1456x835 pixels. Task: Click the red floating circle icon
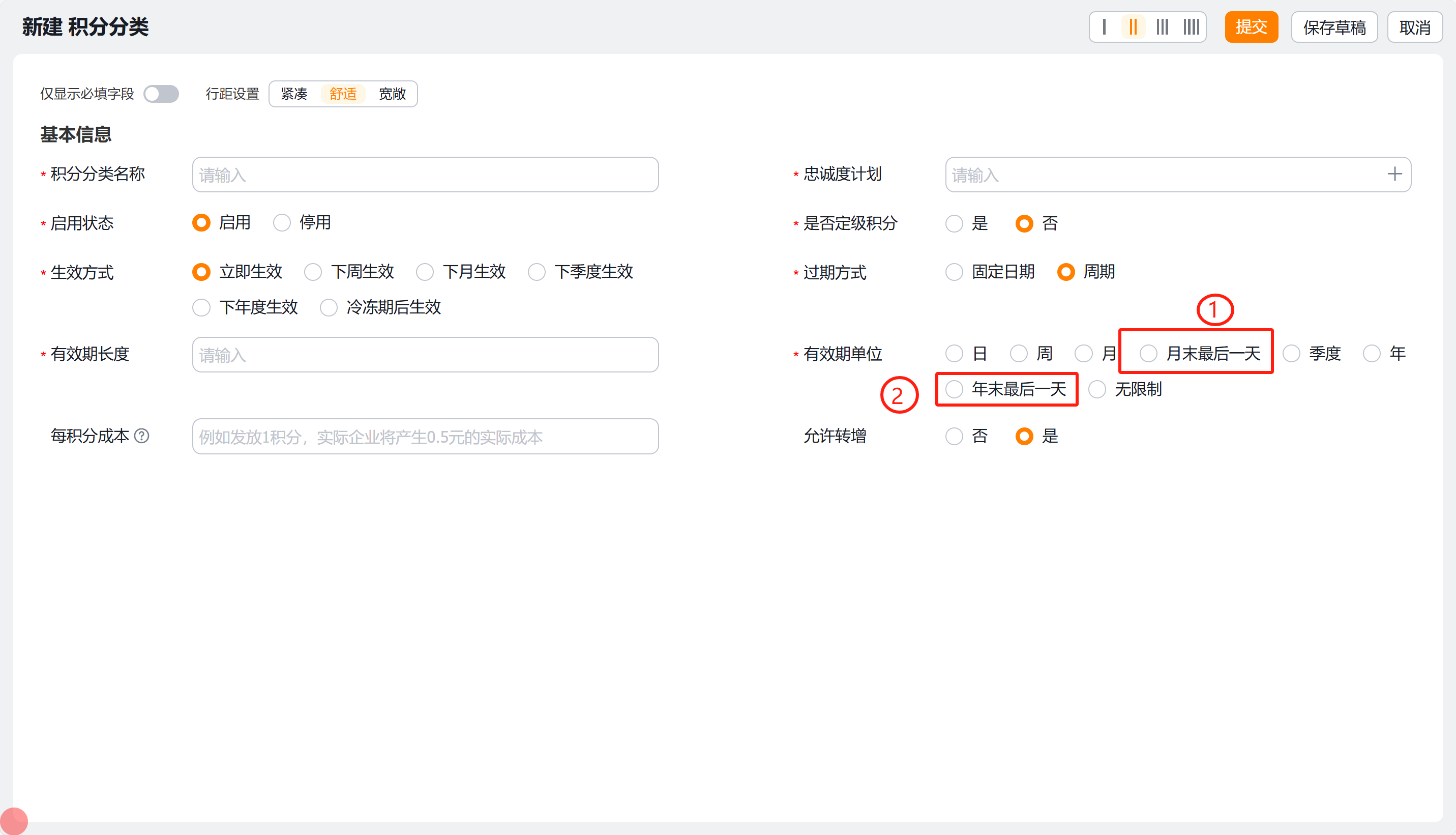pos(14,821)
